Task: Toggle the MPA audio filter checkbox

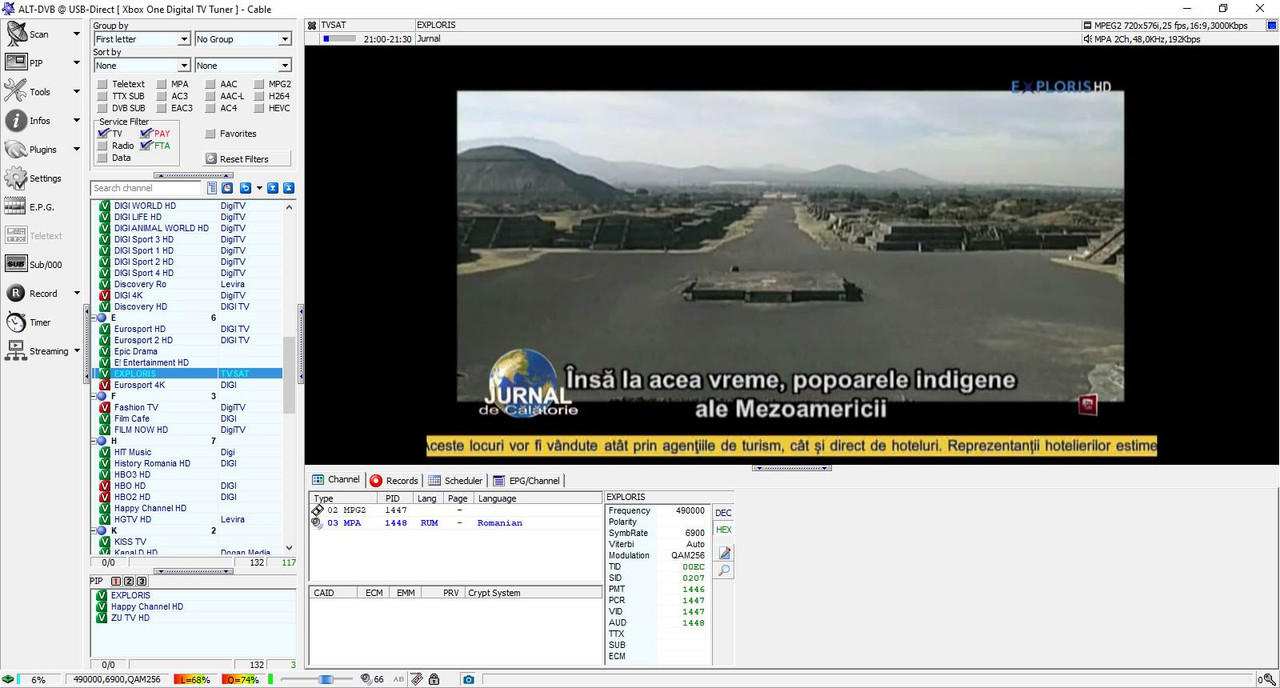Action: click(162, 85)
